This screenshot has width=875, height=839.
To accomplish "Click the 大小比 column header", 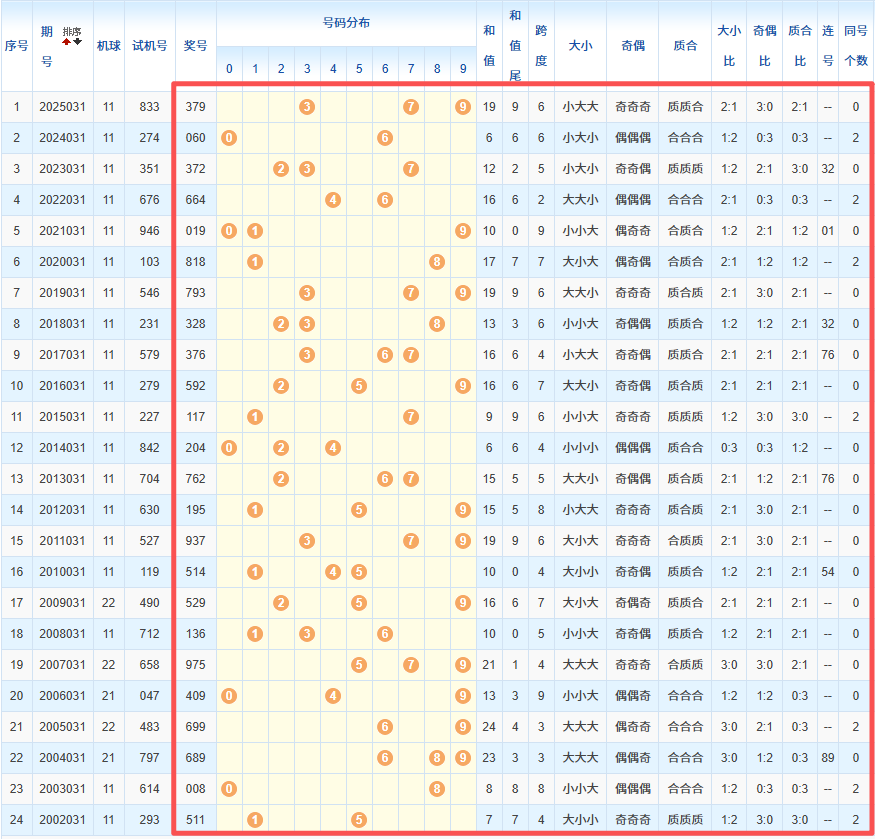I will [x=729, y=46].
